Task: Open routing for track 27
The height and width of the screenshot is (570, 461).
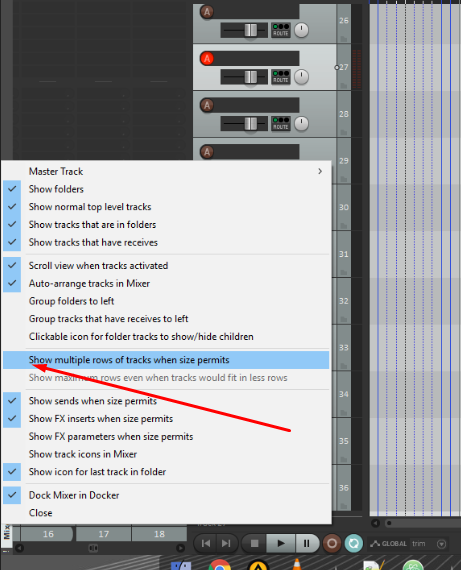Action: 281,77
